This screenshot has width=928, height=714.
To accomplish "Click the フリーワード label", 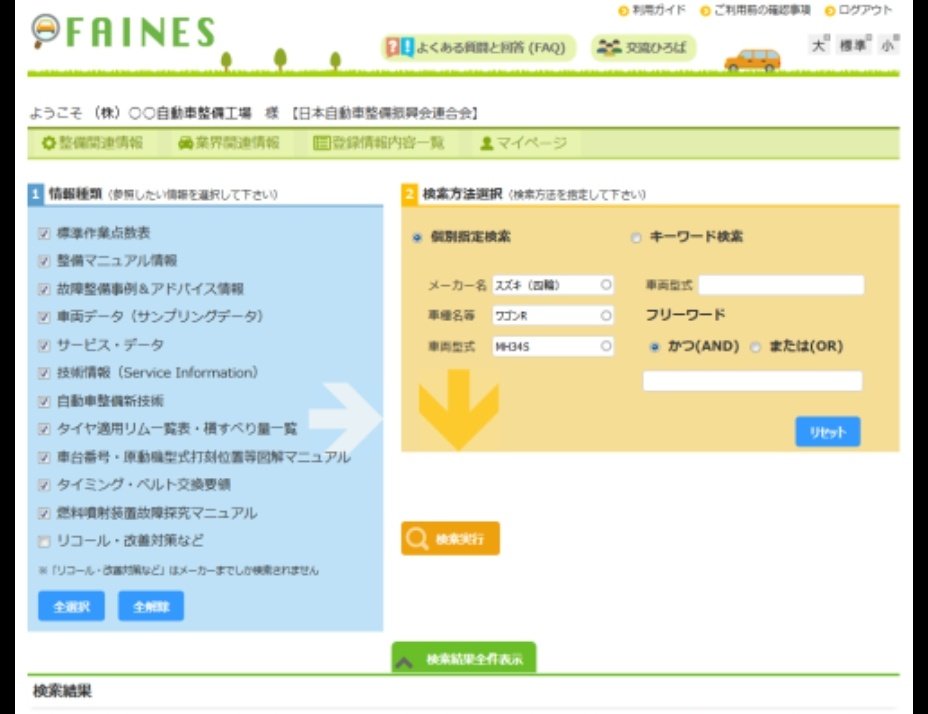I will coord(685,315).
